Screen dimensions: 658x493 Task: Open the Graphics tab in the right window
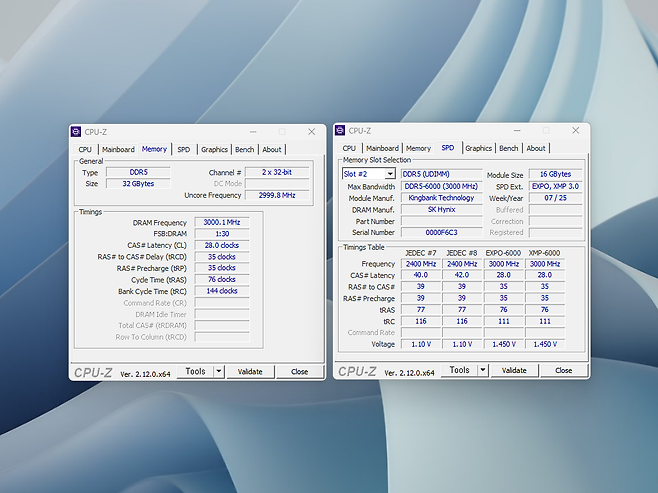point(479,149)
